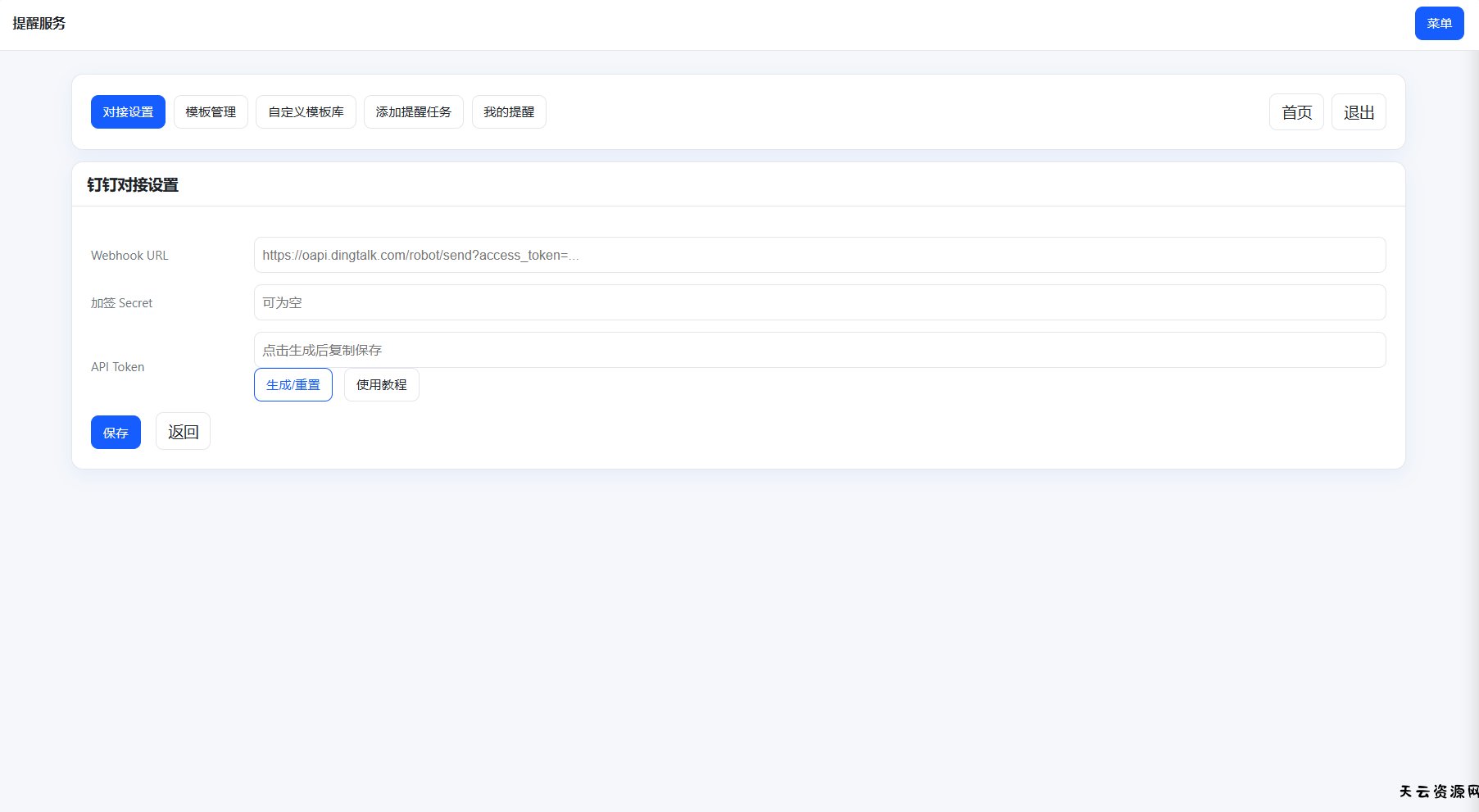Log out with the 退出 button
Image resolution: width=1479 pixels, height=812 pixels.
1359,112
